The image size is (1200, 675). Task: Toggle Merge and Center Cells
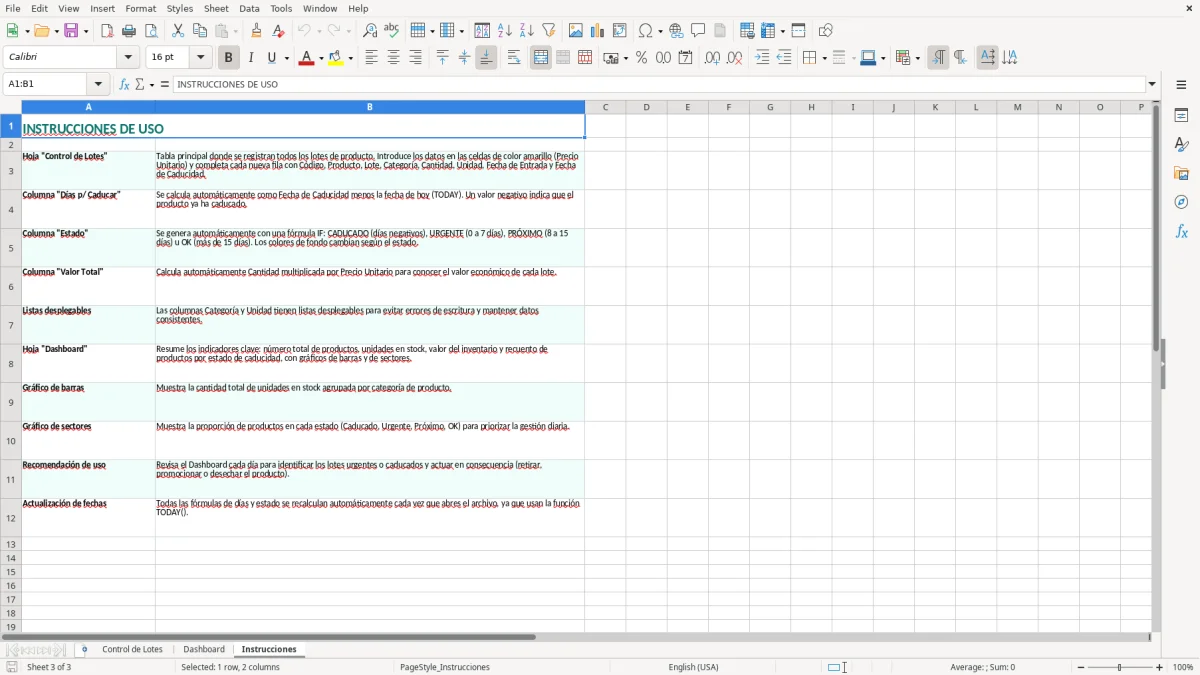[x=541, y=58]
